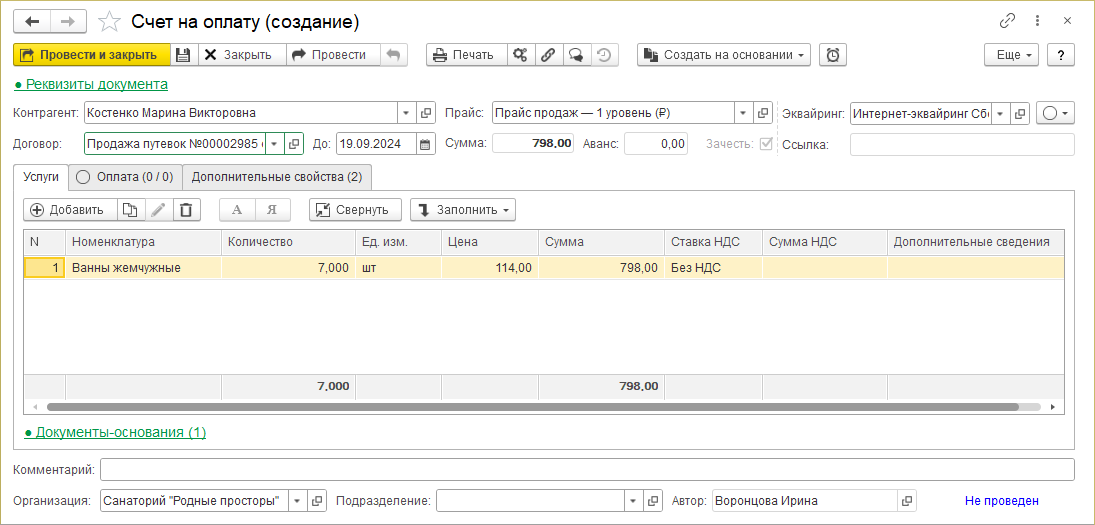Delete row with trash icon
The height and width of the screenshot is (525, 1095).
tap(187, 210)
